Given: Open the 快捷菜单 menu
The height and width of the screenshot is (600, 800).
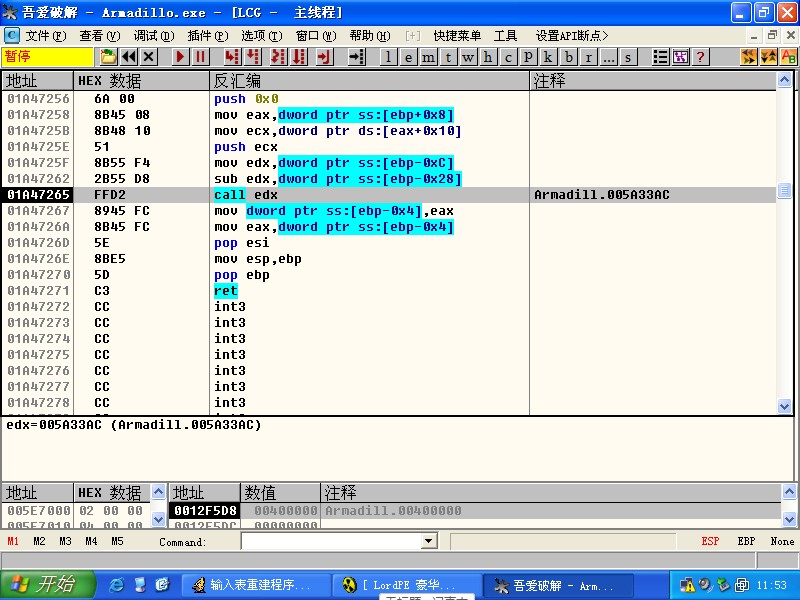Looking at the screenshot, I should pyautogui.click(x=457, y=36).
